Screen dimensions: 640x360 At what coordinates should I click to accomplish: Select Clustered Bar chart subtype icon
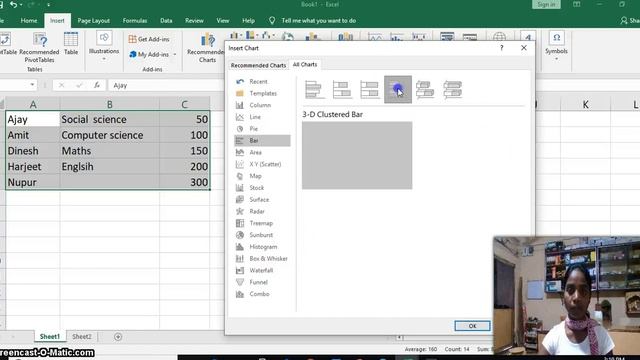point(315,89)
